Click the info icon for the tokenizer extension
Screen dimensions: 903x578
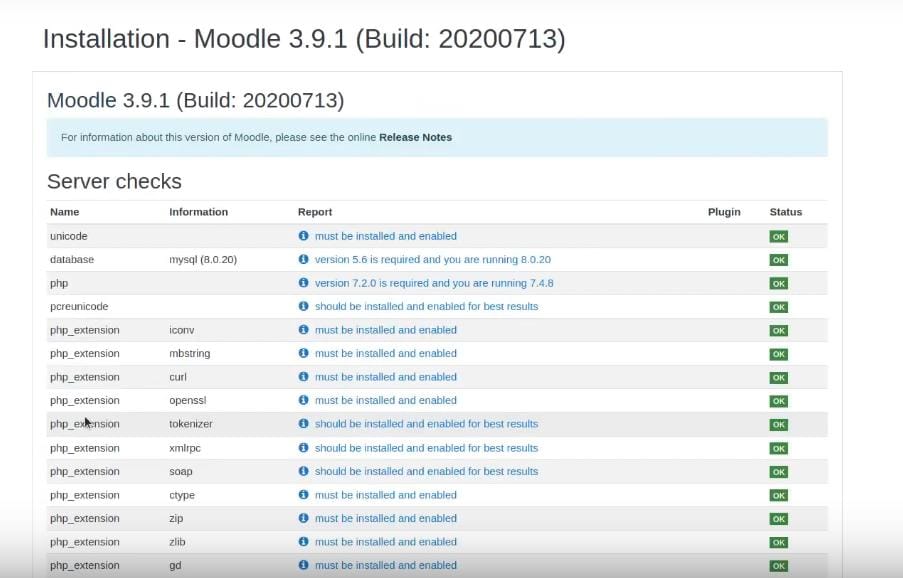click(x=304, y=424)
